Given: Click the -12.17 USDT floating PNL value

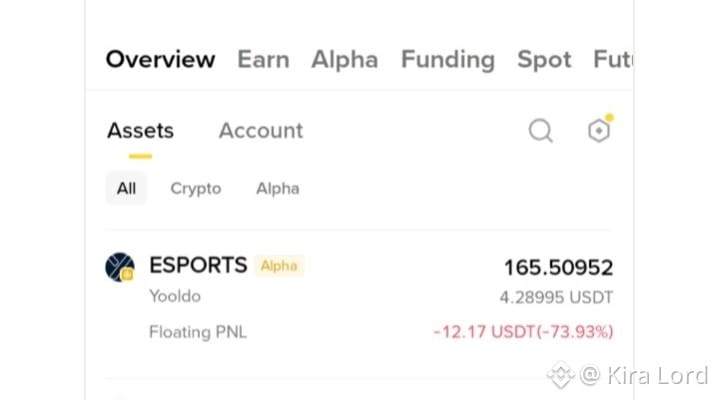Looking at the screenshot, I should (x=523, y=332).
